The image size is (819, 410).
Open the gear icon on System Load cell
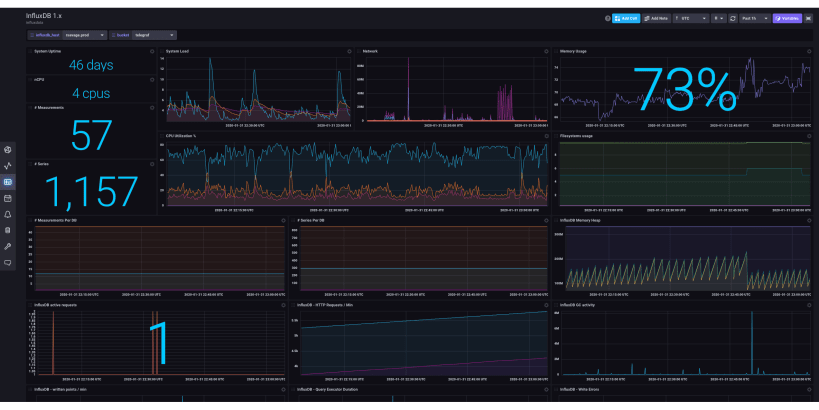click(x=347, y=51)
